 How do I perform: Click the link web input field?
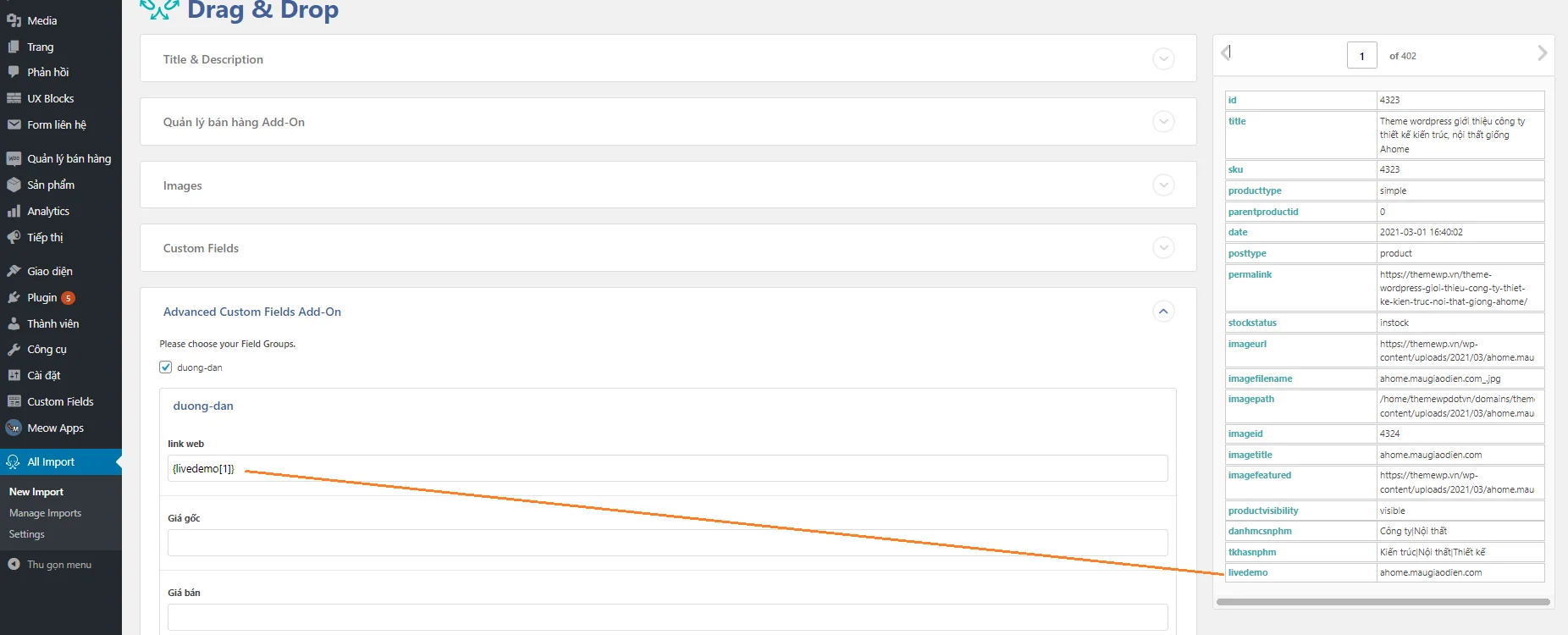[667, 468]
